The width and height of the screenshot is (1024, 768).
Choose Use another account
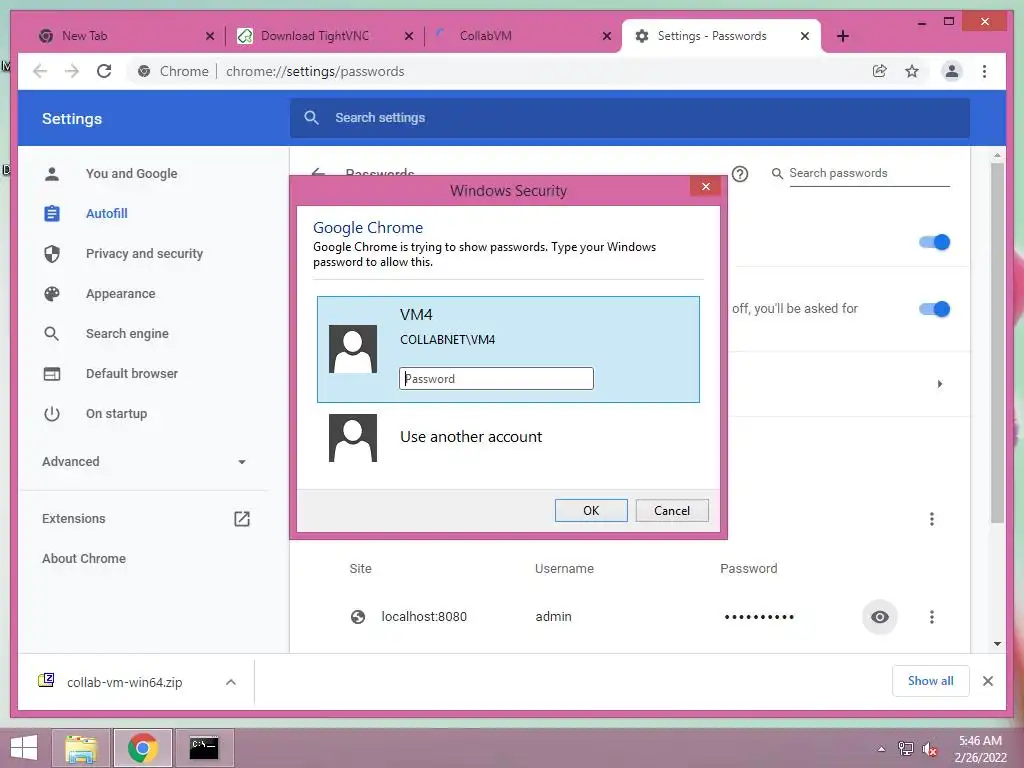pyautogui.click(x=471, y=437)
